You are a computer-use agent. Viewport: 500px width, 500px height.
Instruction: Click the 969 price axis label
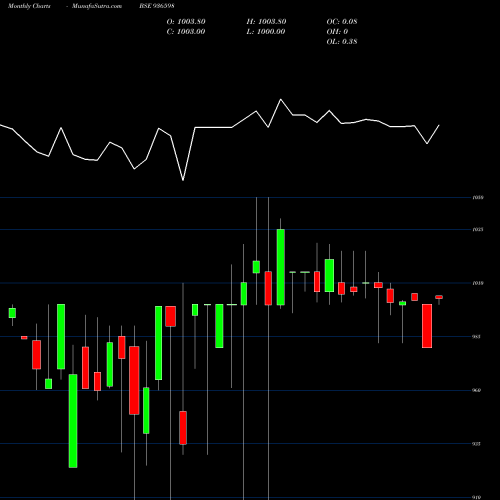[x=476, y=390]
